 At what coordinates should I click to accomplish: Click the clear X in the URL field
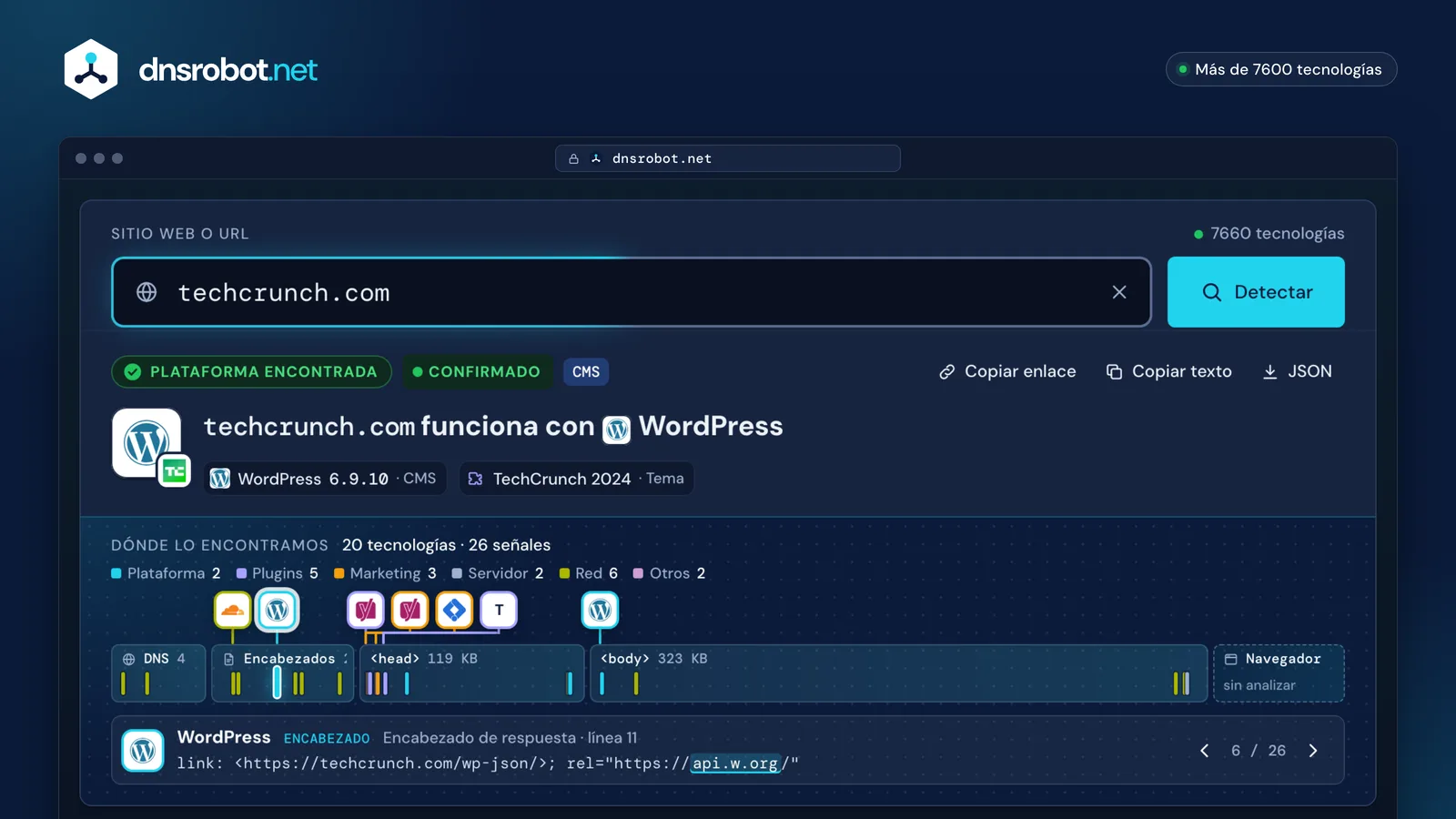click(x=1119, y=292)
